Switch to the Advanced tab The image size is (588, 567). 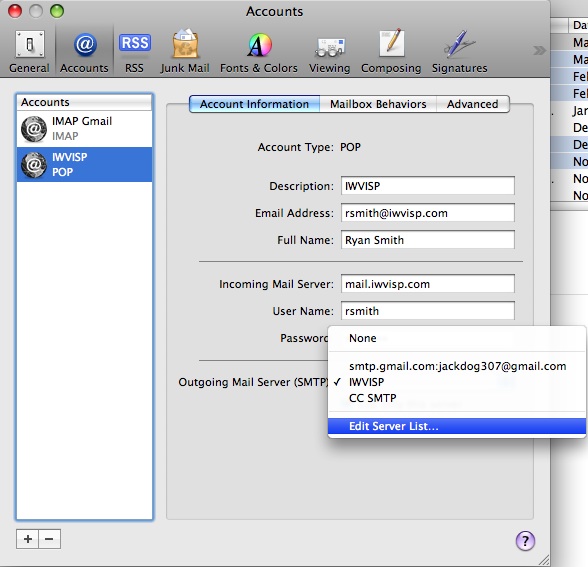(x=472, y=104)
